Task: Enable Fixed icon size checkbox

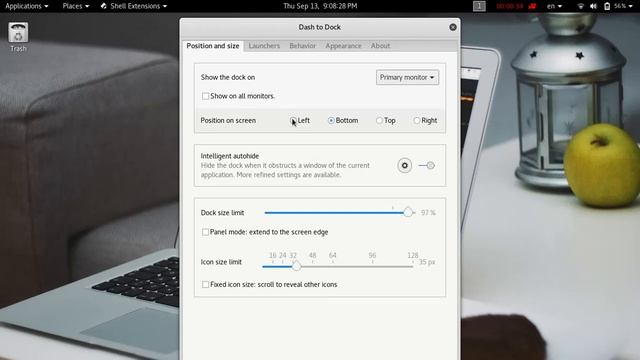Action: 205,284
